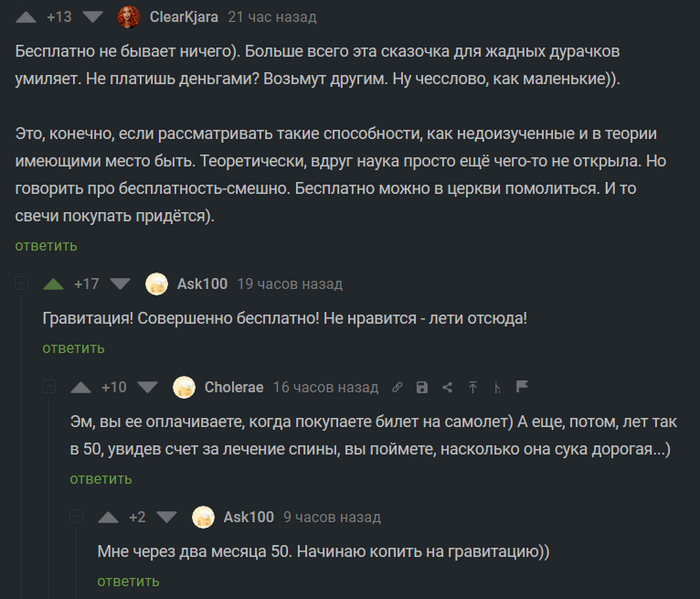Reply to ClearKjara's comment
Screen dimensions: 700x599
pos(45,245)
